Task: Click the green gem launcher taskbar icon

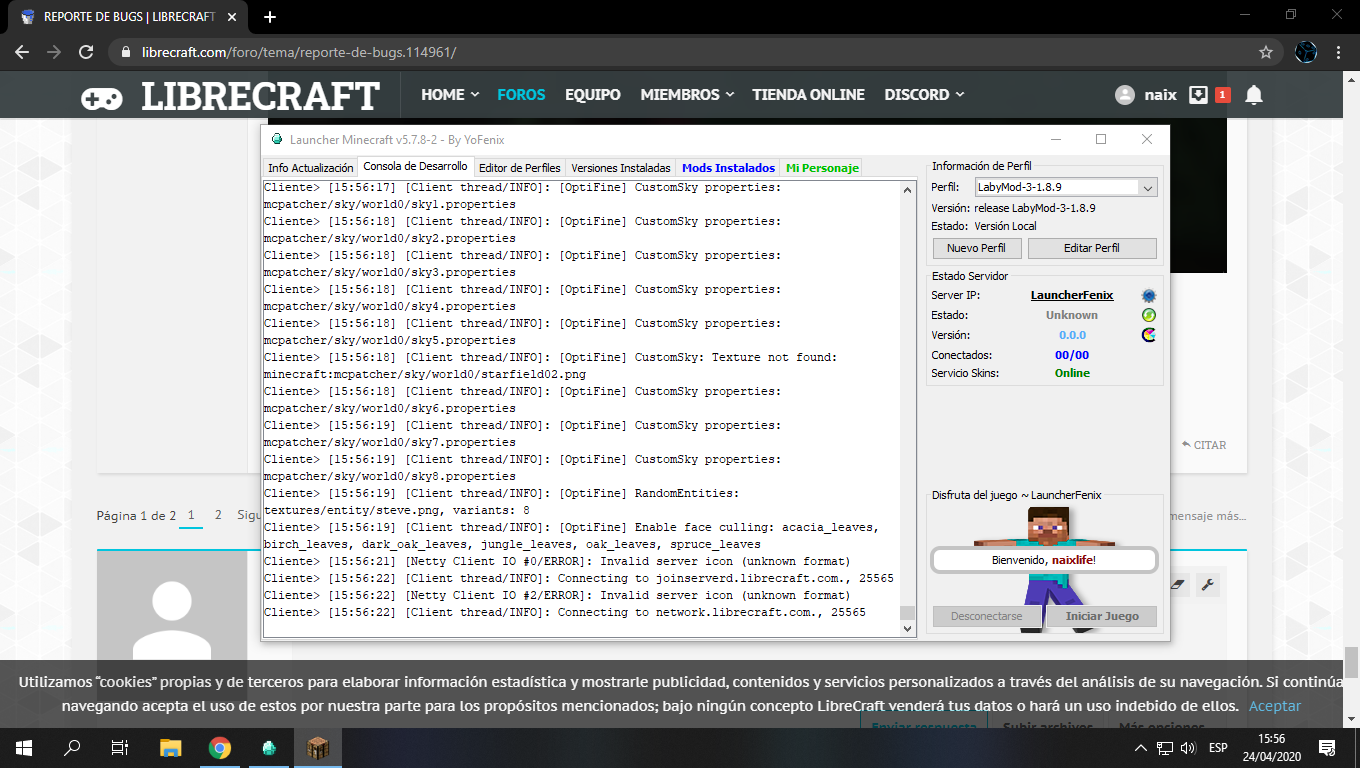Action: pos(269,747)
